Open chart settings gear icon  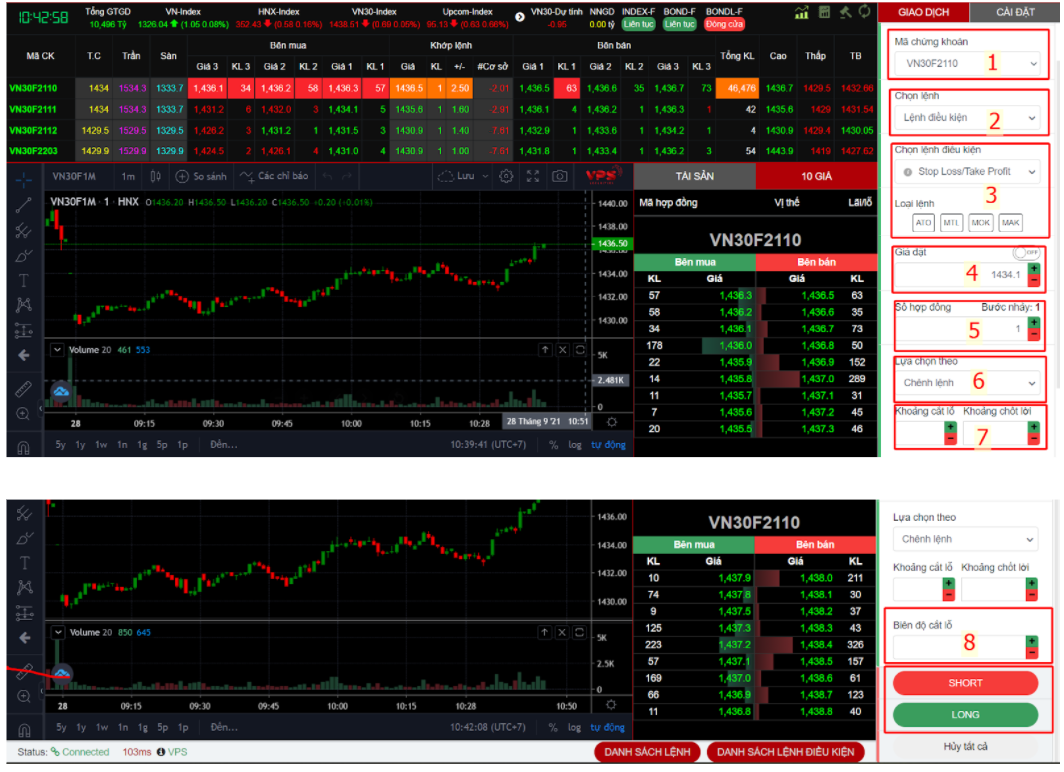point(506,176)
